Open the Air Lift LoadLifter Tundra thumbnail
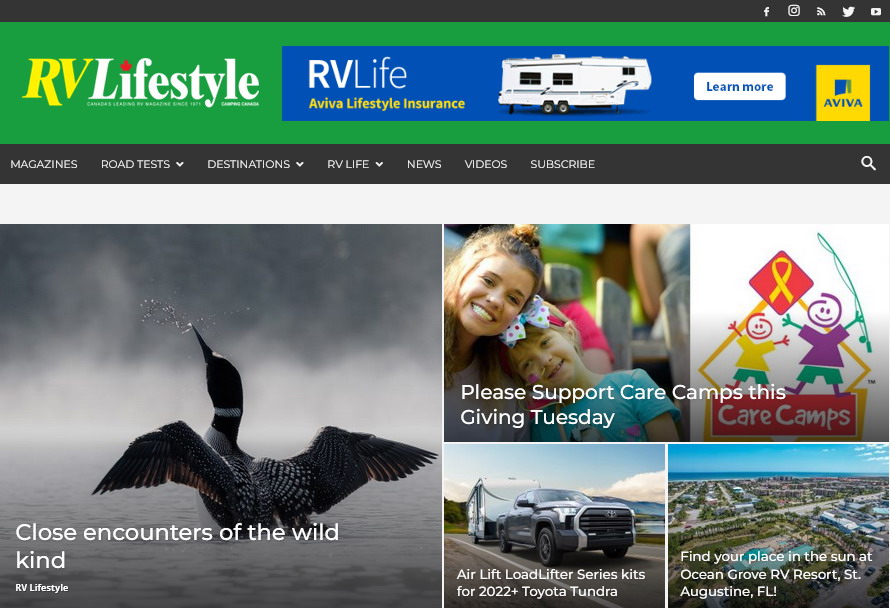The width and height of the screenshot is (890, 608). click(554, 526)
